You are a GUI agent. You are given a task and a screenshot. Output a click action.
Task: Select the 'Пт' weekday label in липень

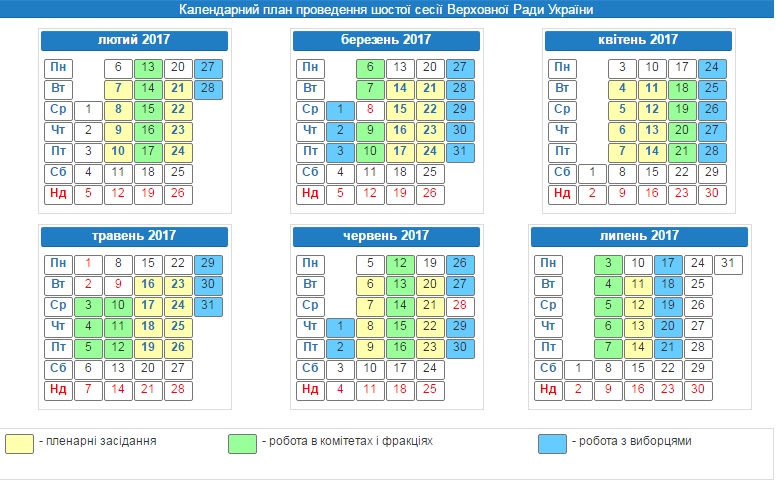tap(548, 348)
